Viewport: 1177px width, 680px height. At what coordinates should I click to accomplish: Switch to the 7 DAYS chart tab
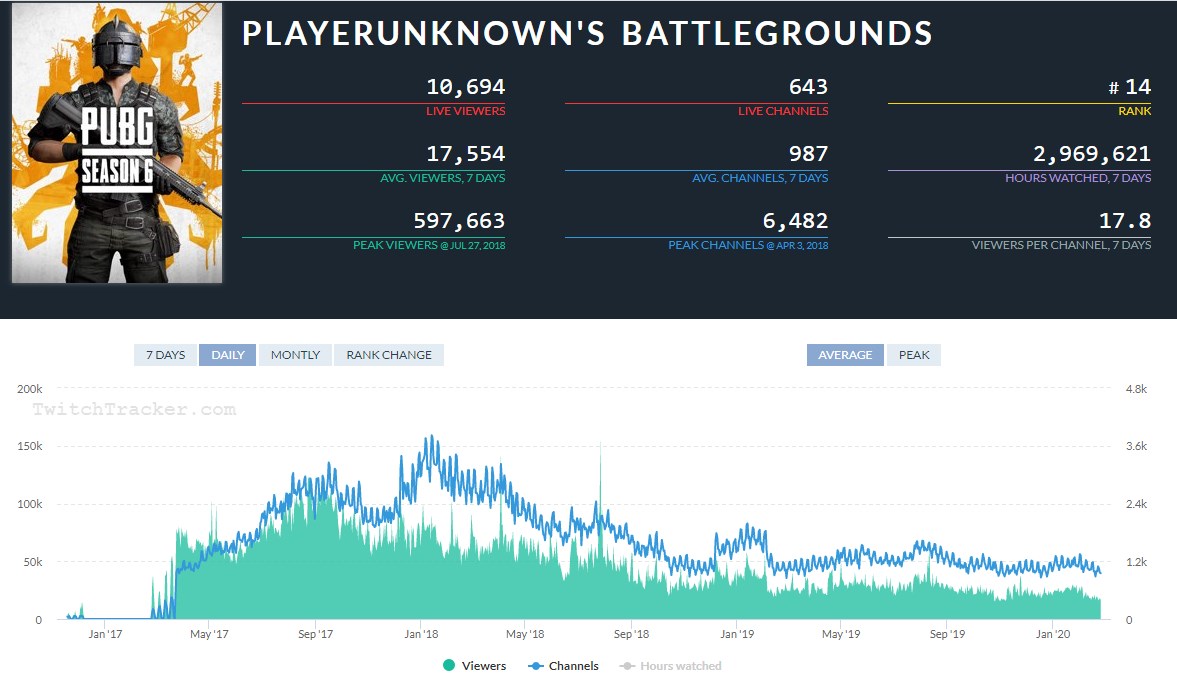165,355
